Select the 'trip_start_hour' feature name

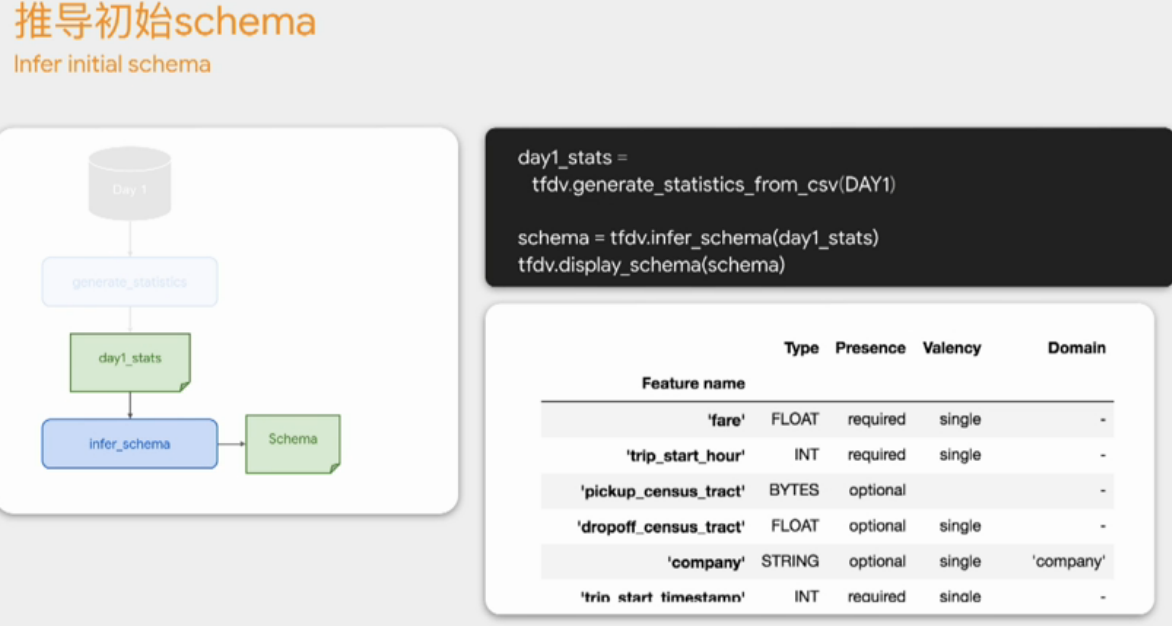tap(685, 456)
